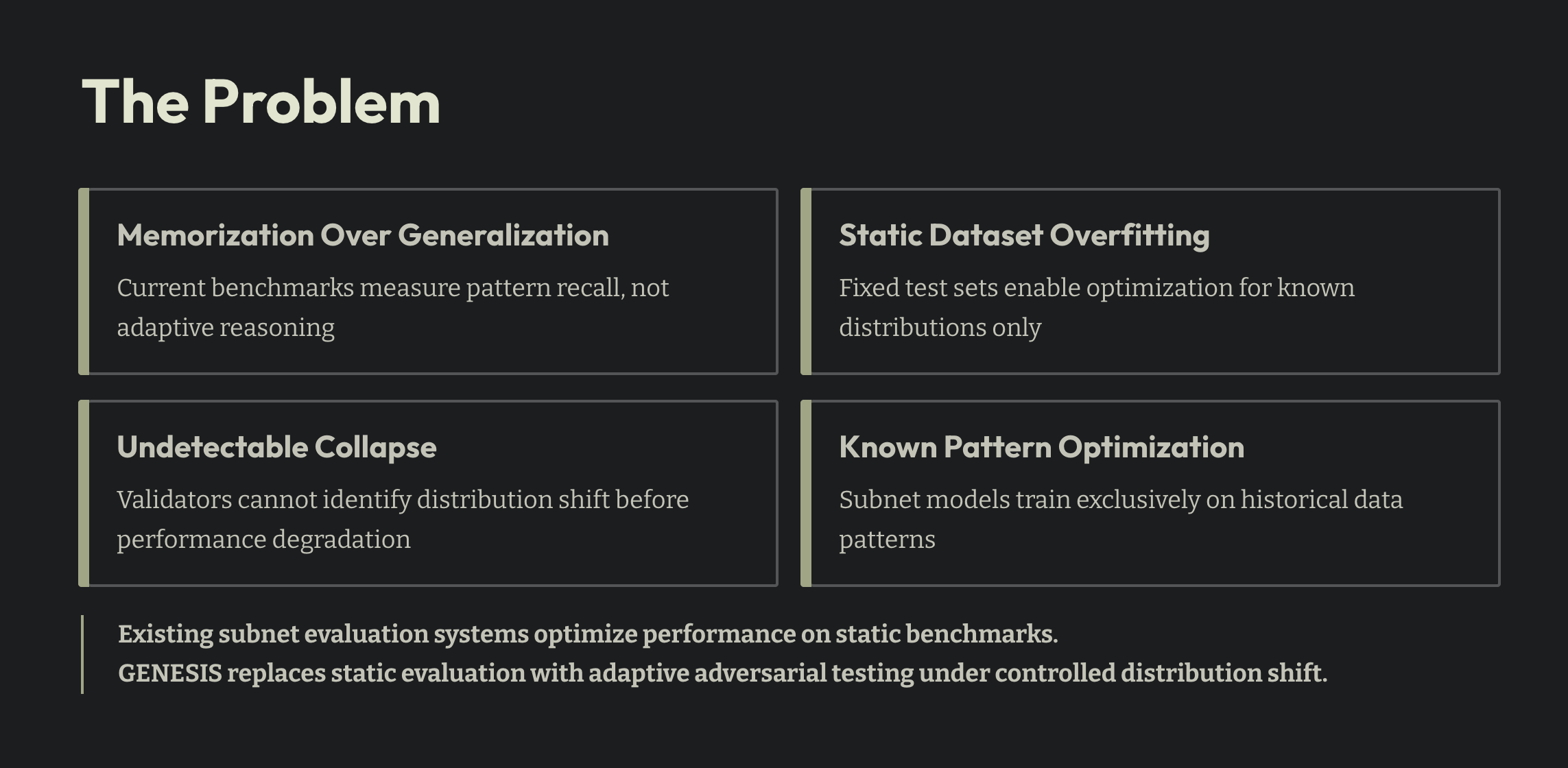Select the "Fixed test sets enable optimization" description

(1096, 288)
